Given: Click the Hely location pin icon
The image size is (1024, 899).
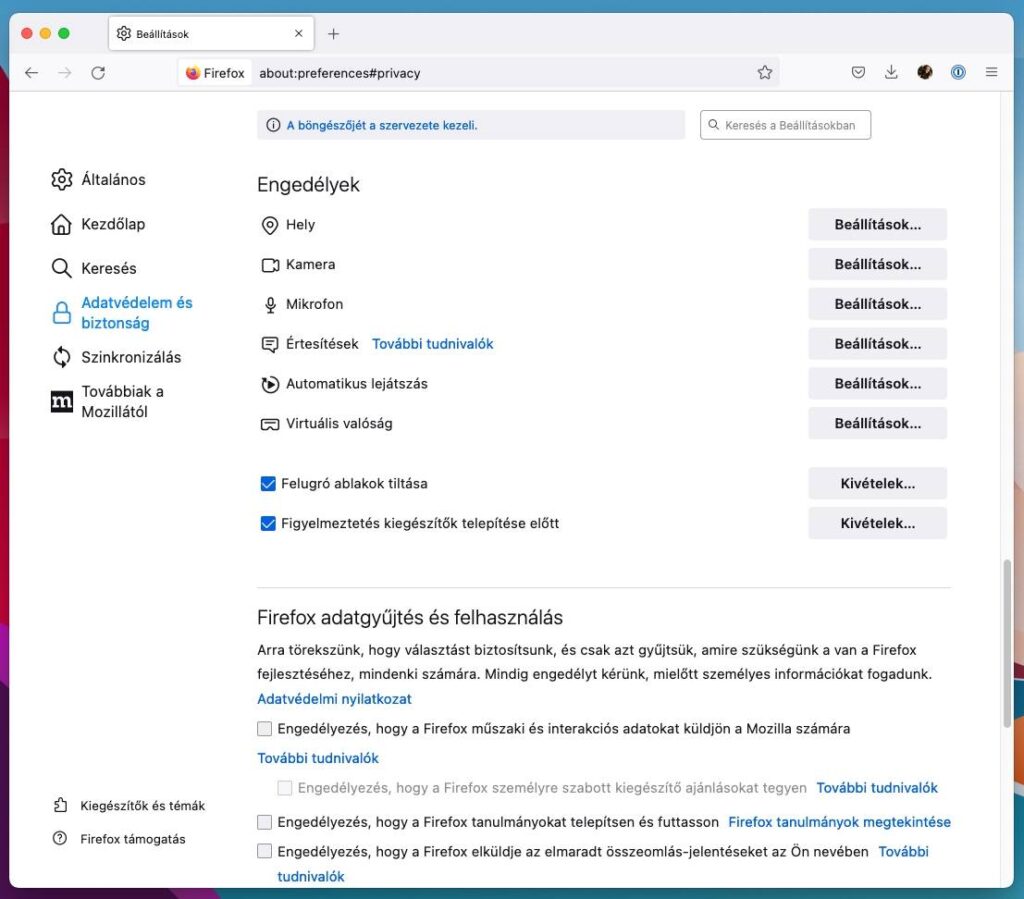Looking at the screenshot, I should pyautogui.click(x=270, y=225).
